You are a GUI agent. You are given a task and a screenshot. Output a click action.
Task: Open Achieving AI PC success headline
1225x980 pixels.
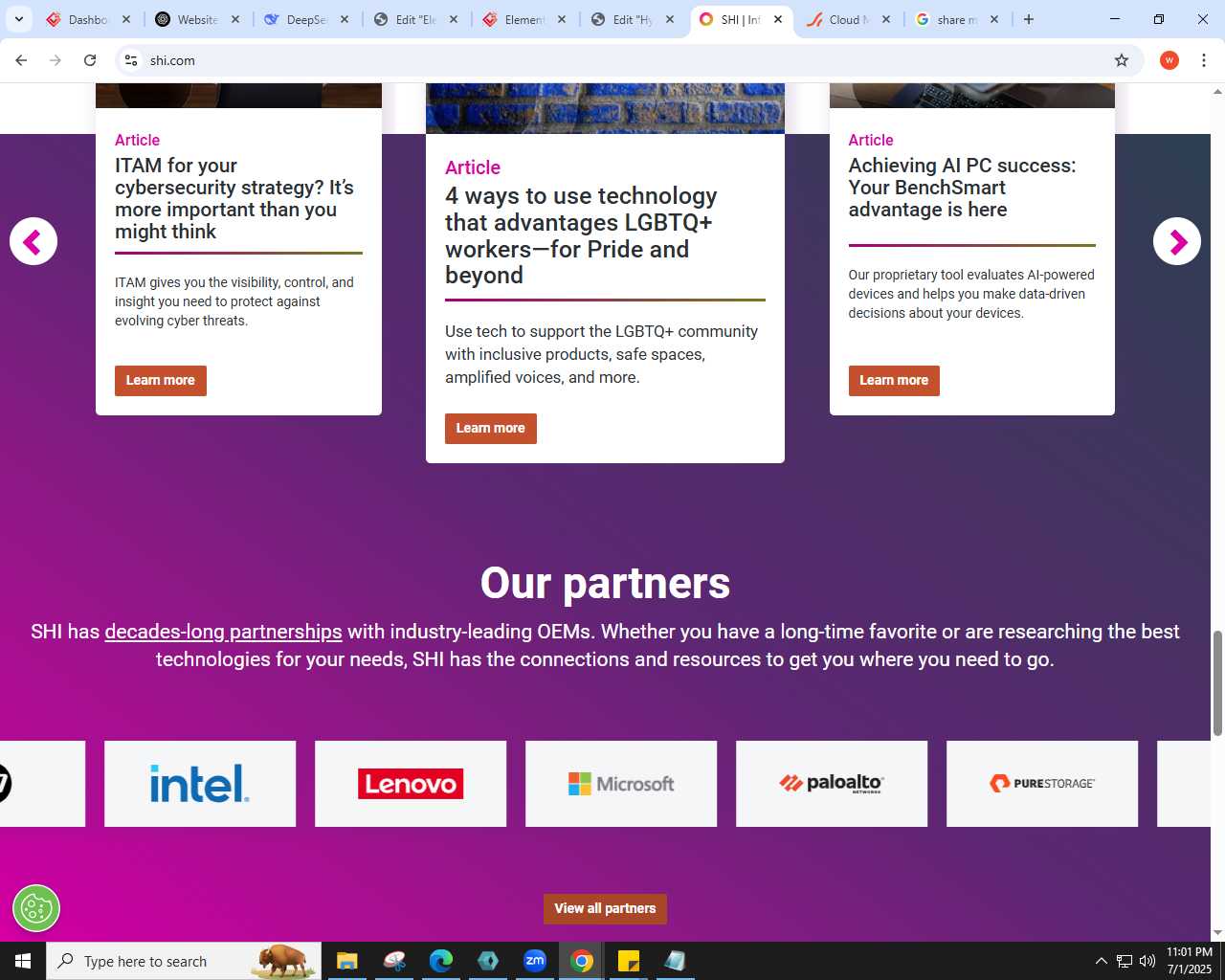[962, 188]
